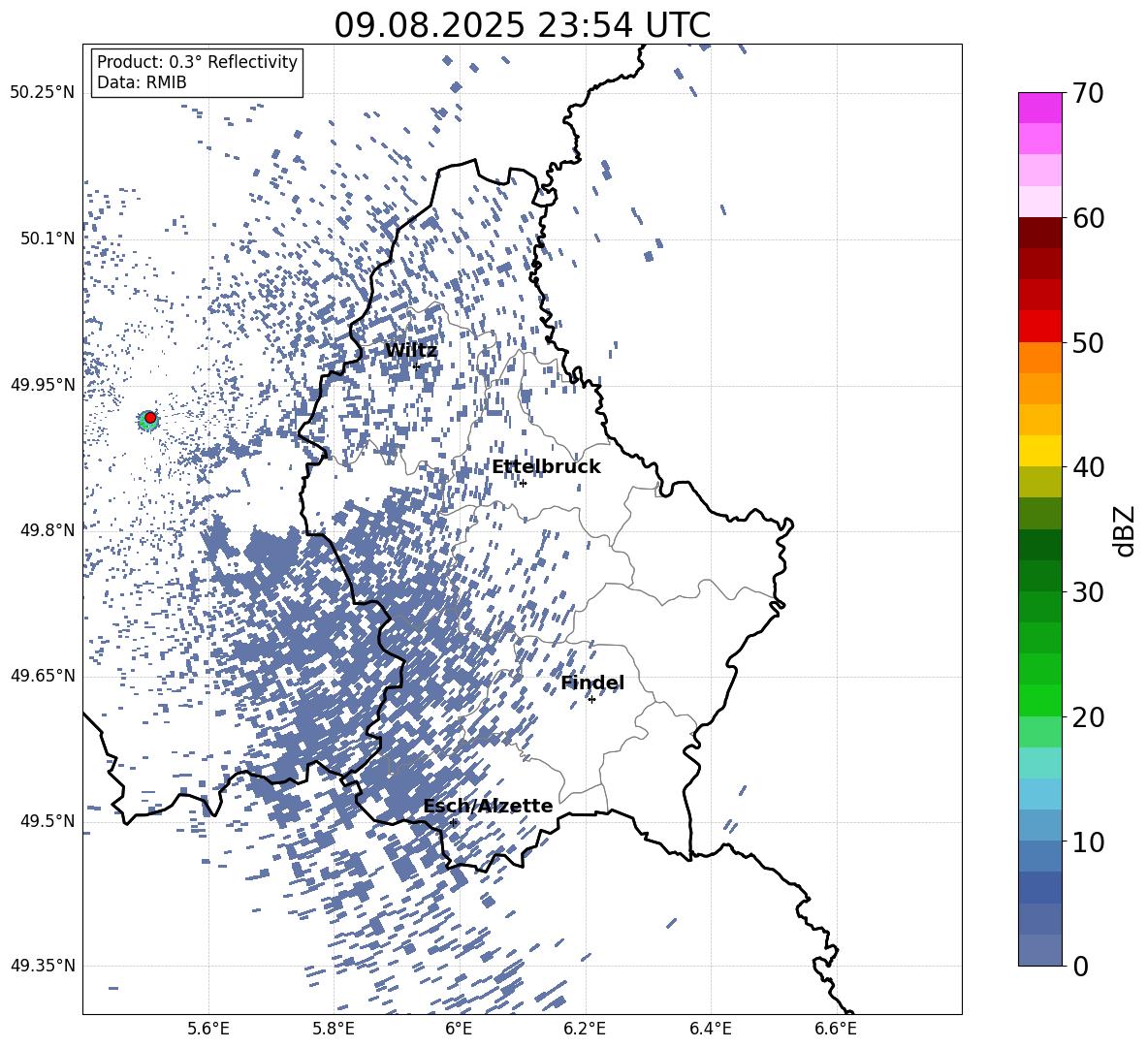Screen dimensions: 1148x1048
Task: Click the Ettelbruck city label
Action: (x=546, y=467)
